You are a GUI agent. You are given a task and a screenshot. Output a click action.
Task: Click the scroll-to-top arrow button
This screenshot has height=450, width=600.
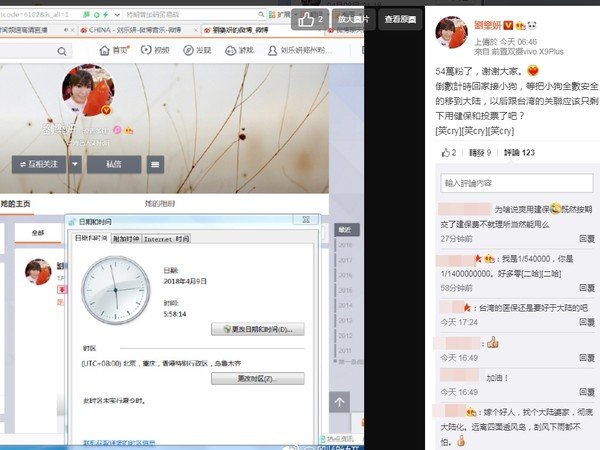pos(340,402)
